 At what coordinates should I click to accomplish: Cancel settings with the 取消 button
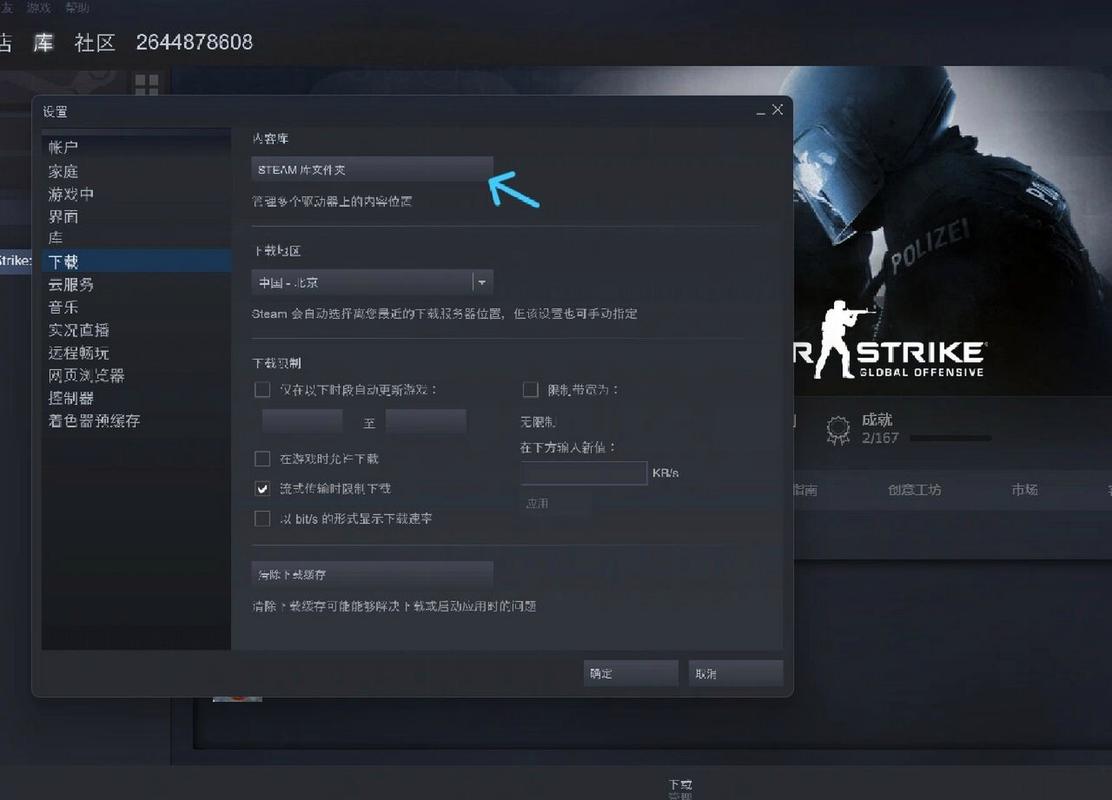pyautogui.click(x=735, y=673)
